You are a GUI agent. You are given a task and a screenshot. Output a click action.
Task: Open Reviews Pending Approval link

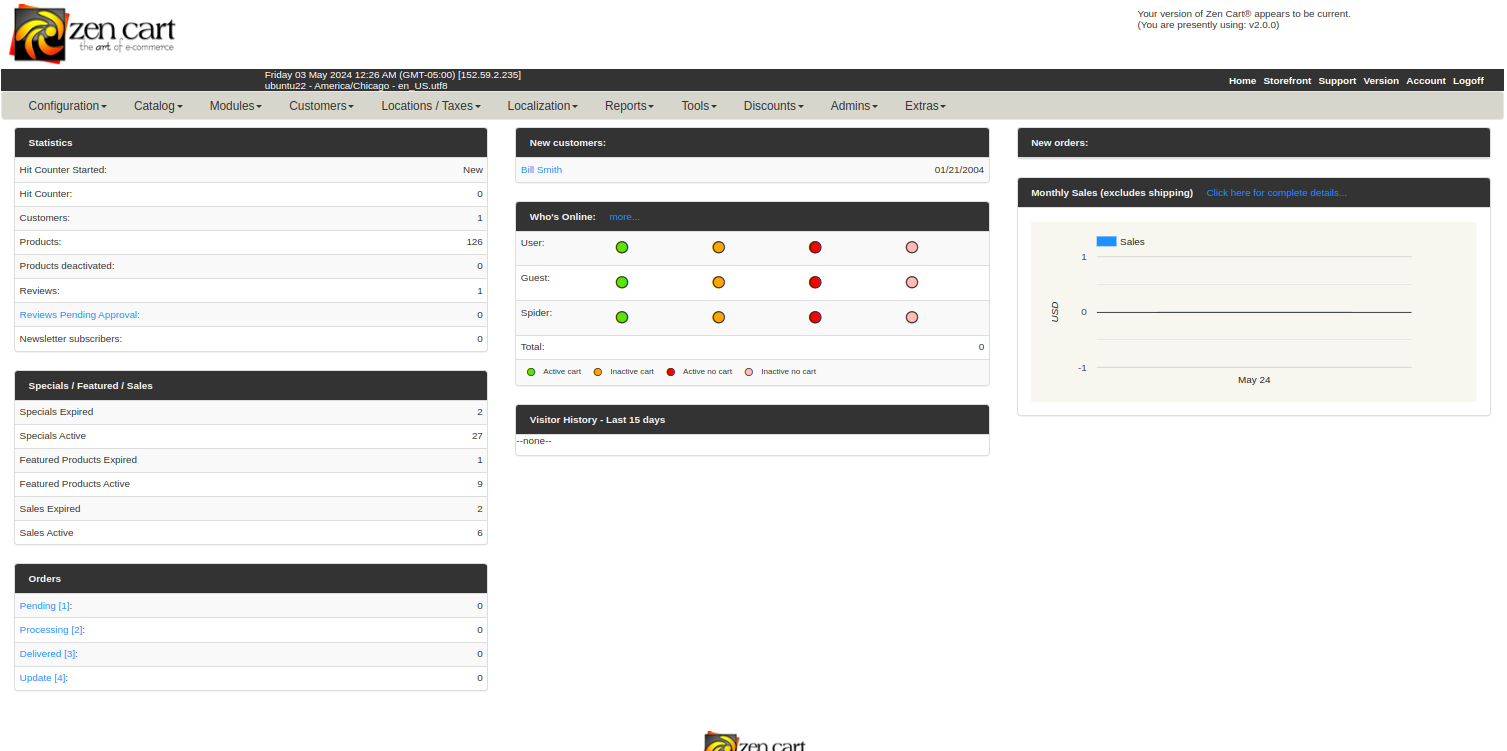point(79,315)
